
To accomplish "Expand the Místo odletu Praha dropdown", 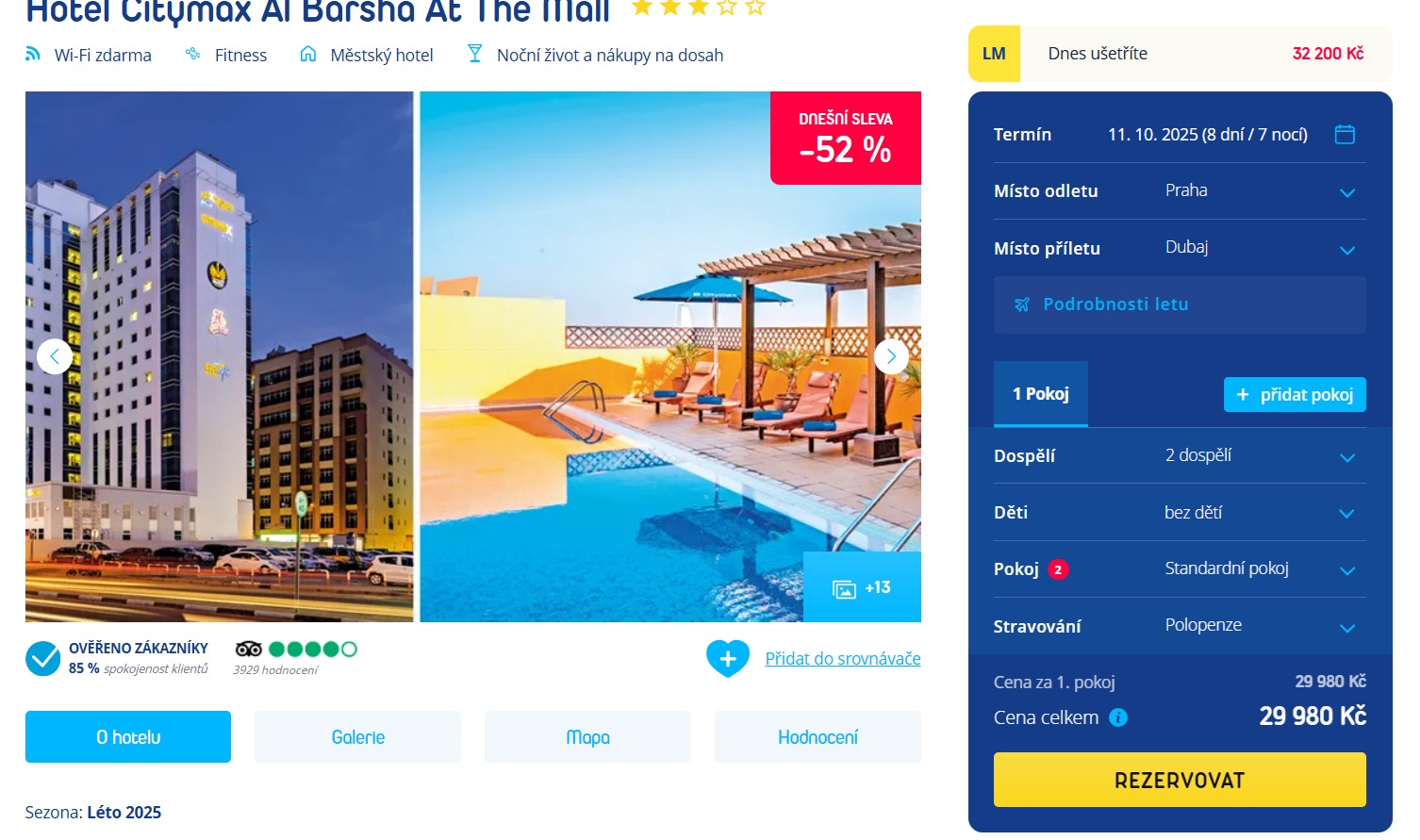I will (1180, 191).
